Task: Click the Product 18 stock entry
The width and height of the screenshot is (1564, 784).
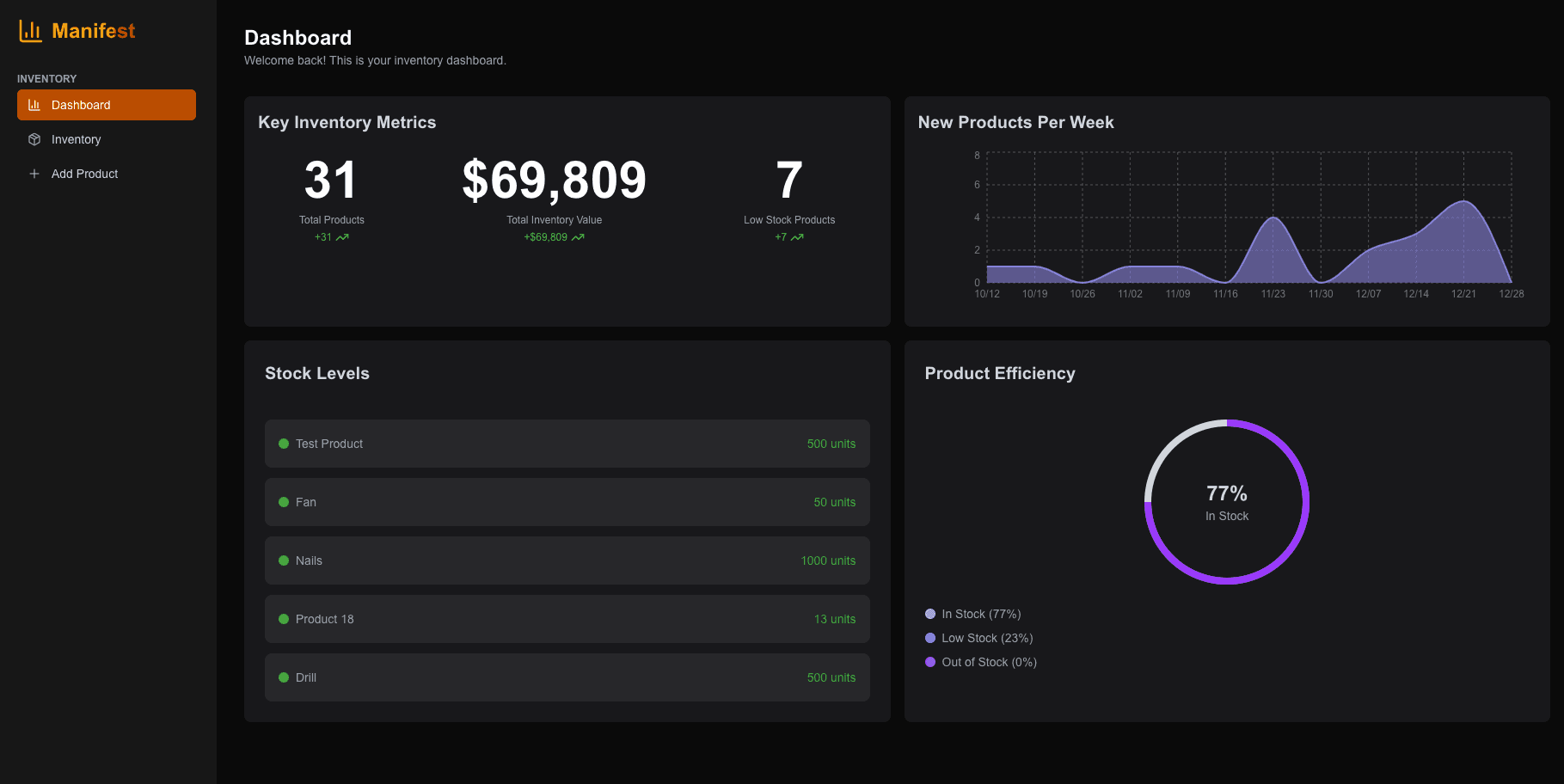Action: [567, 619]
